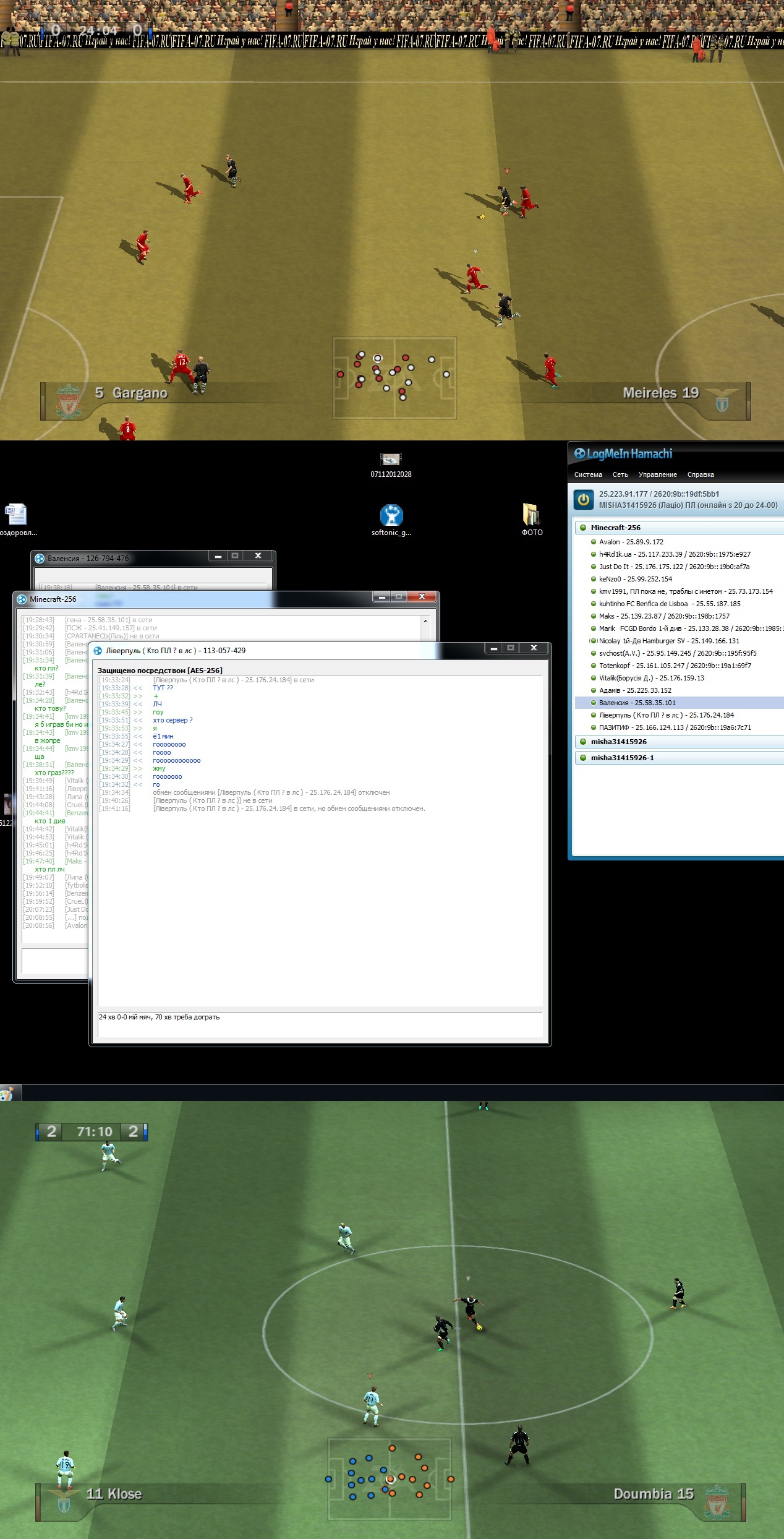784x1539 pixels.
Task: Click the relayed status icon beside Nicolay
Action: point(594,641)
